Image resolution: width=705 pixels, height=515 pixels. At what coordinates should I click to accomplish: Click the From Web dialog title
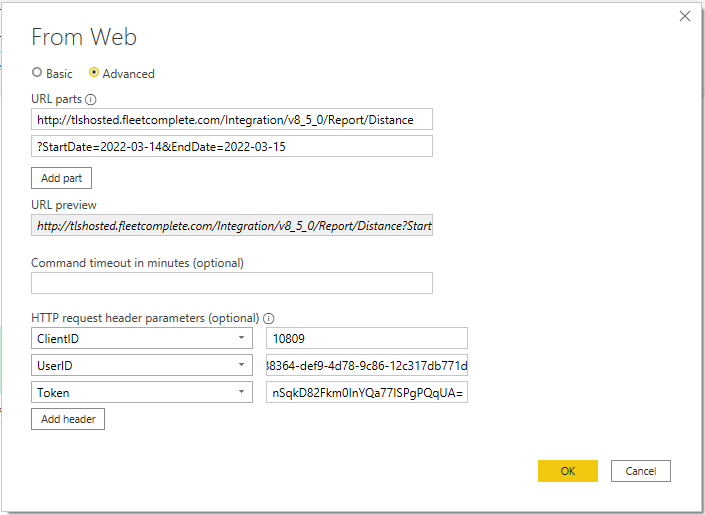[x=84, y=37]
